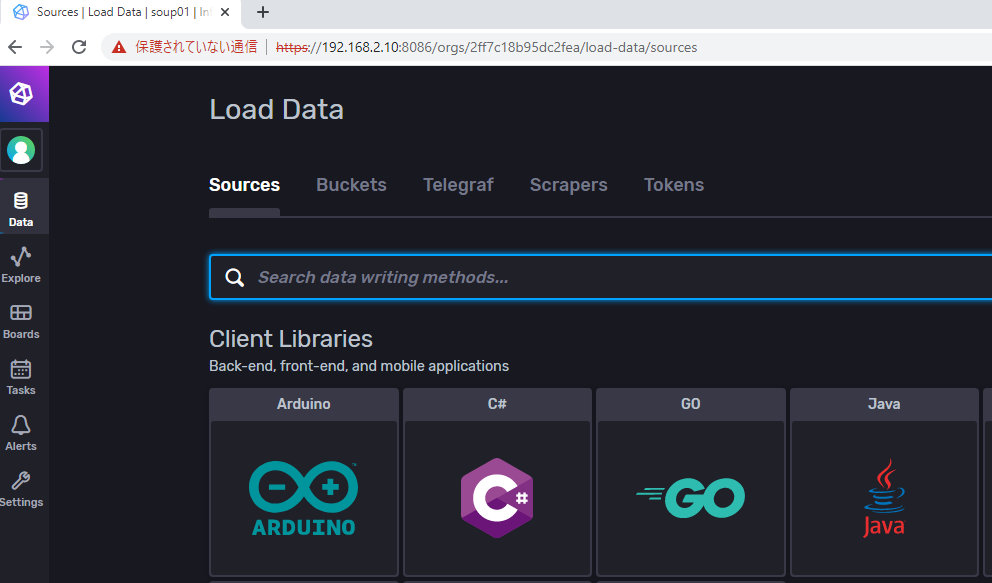This screenshot has width=992, height=583.
Task: Select the Arduino client library card
Action: [x=304, y=482]
